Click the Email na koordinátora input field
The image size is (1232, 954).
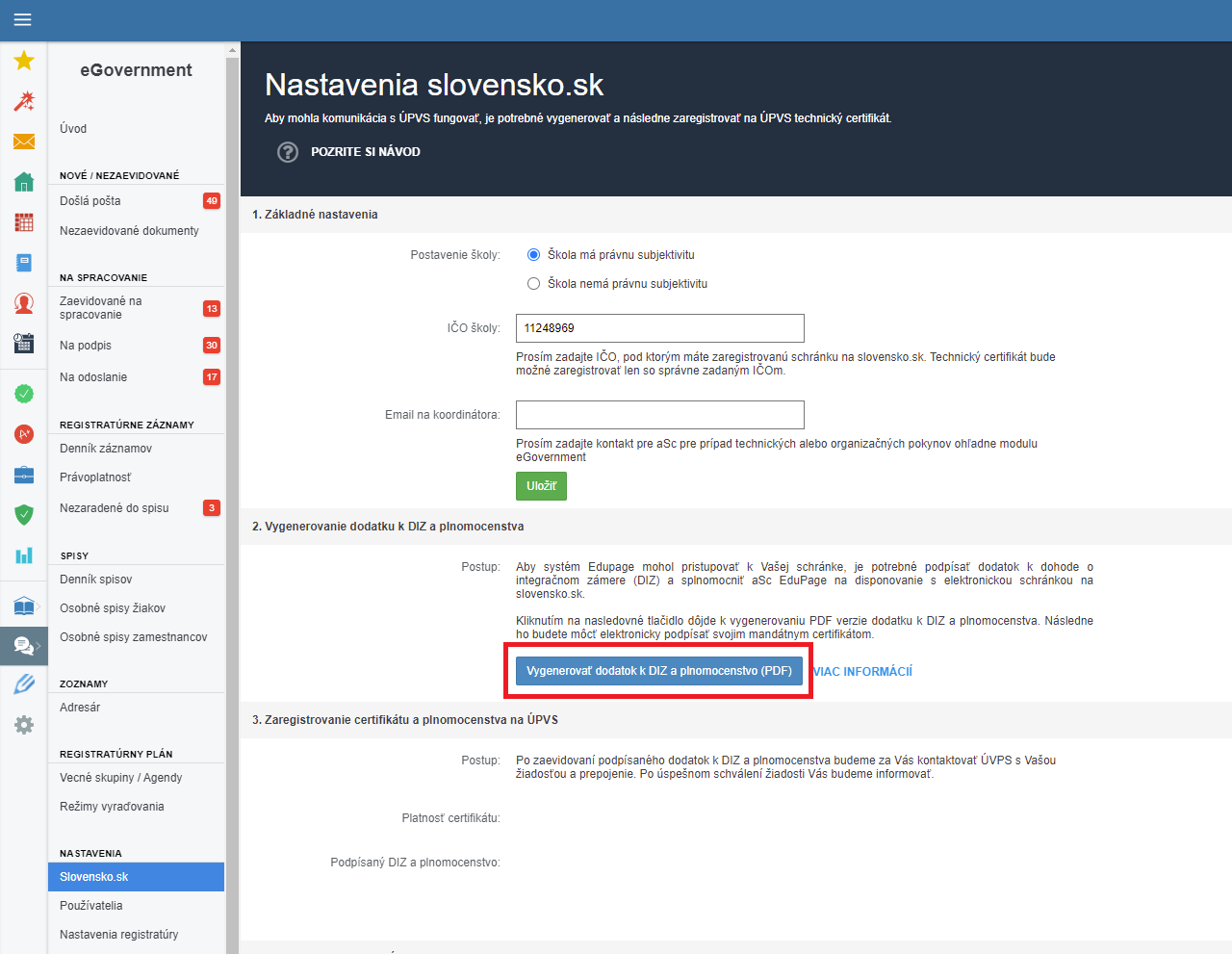(660, 415)
